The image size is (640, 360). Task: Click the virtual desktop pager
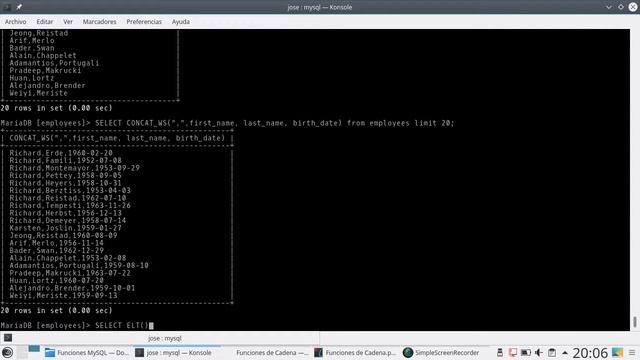[x=28, y=352]
